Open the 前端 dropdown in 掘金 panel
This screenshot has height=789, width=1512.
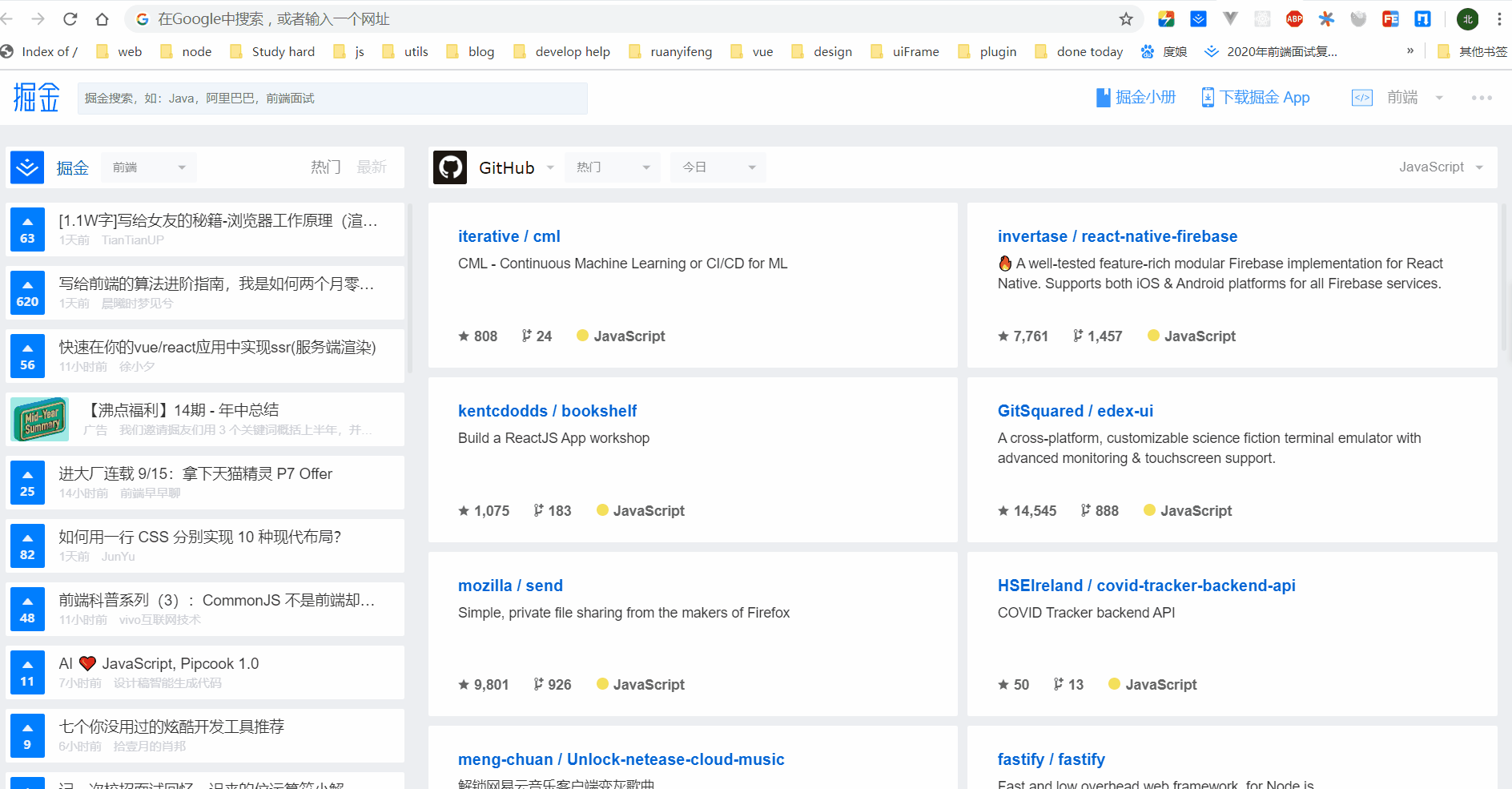pyautogui.click(x=149, y=167)
